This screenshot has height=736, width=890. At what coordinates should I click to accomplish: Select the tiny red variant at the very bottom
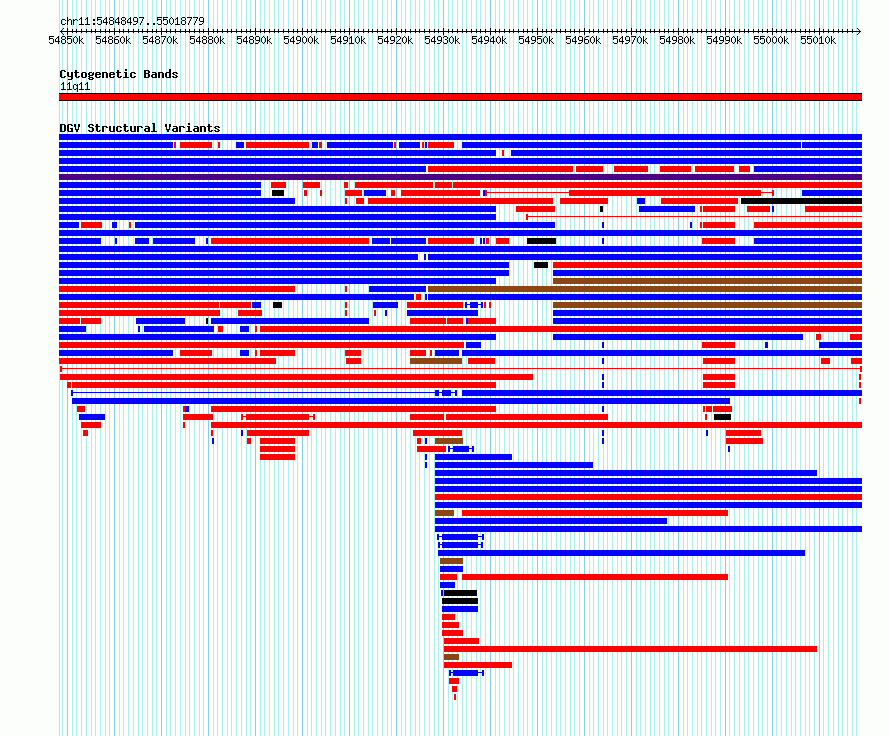click(455, 697)
